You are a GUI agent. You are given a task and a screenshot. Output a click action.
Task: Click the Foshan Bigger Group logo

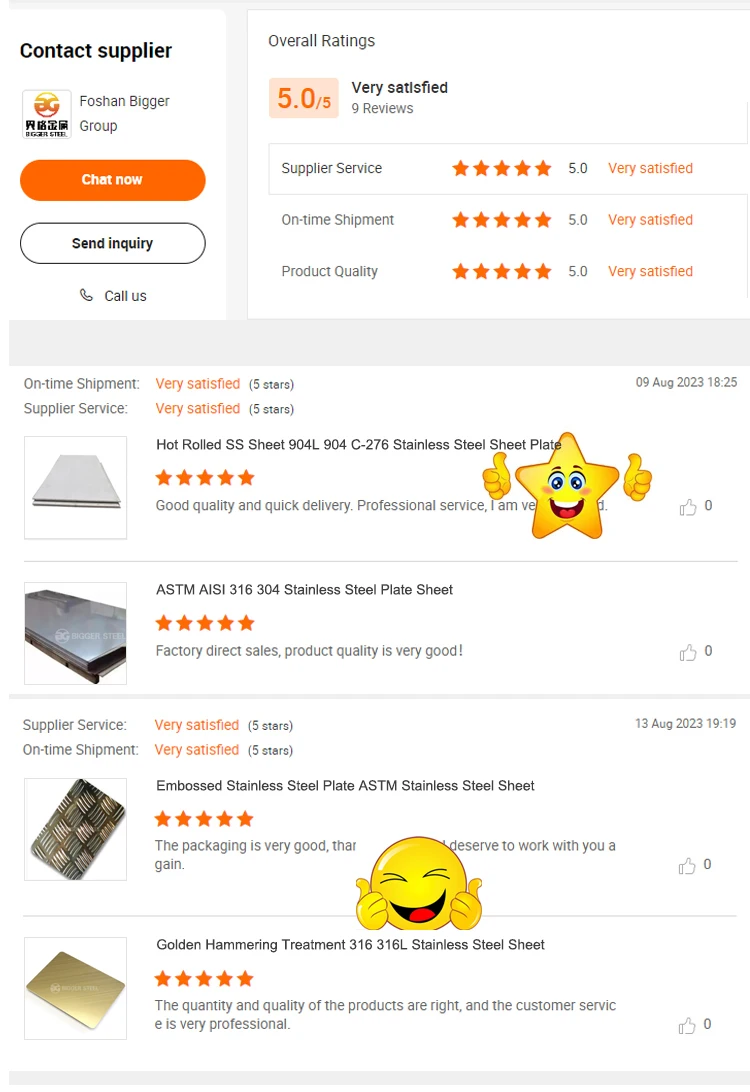47,114
